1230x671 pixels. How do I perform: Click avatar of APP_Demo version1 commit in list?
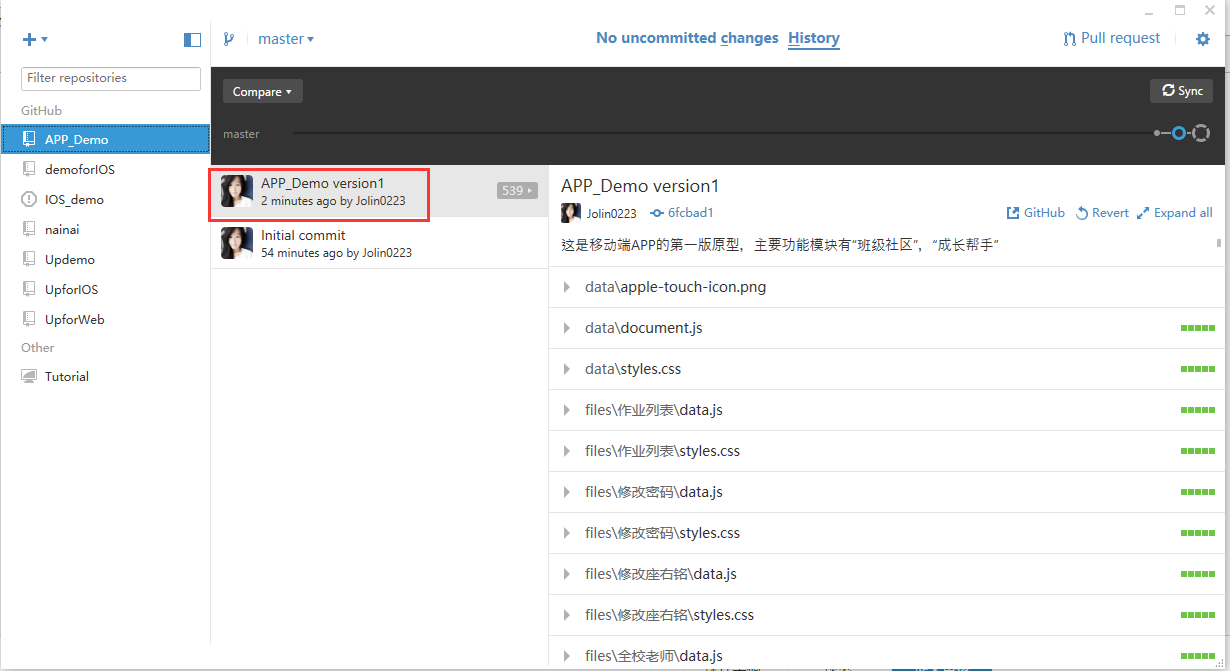click(x=237, y=191)
